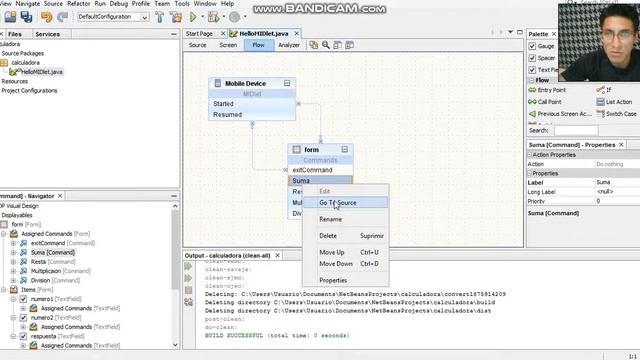Image resolution: width=640 pixels, height=360 pixels.
Task: Expand the Multiplicaion Command node in Navigator
Action: 13,271
